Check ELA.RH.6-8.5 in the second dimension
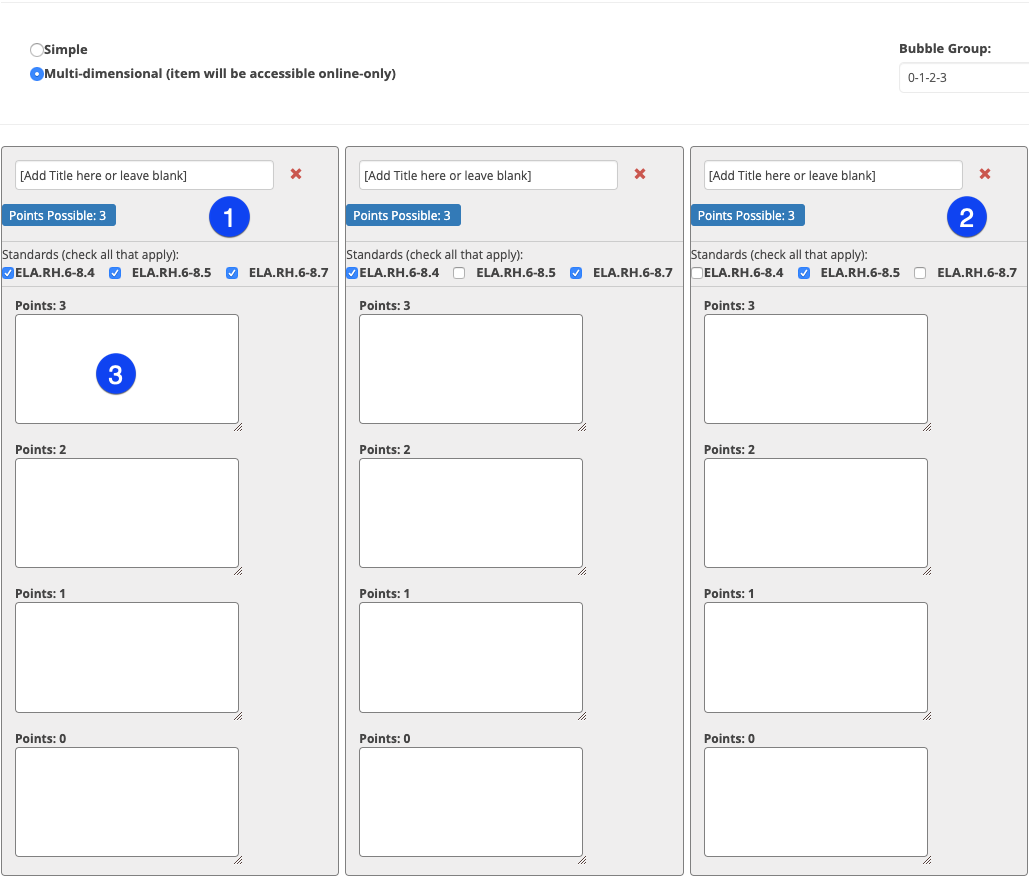Screen dimensions: 1029x876 tap(459, 273)
